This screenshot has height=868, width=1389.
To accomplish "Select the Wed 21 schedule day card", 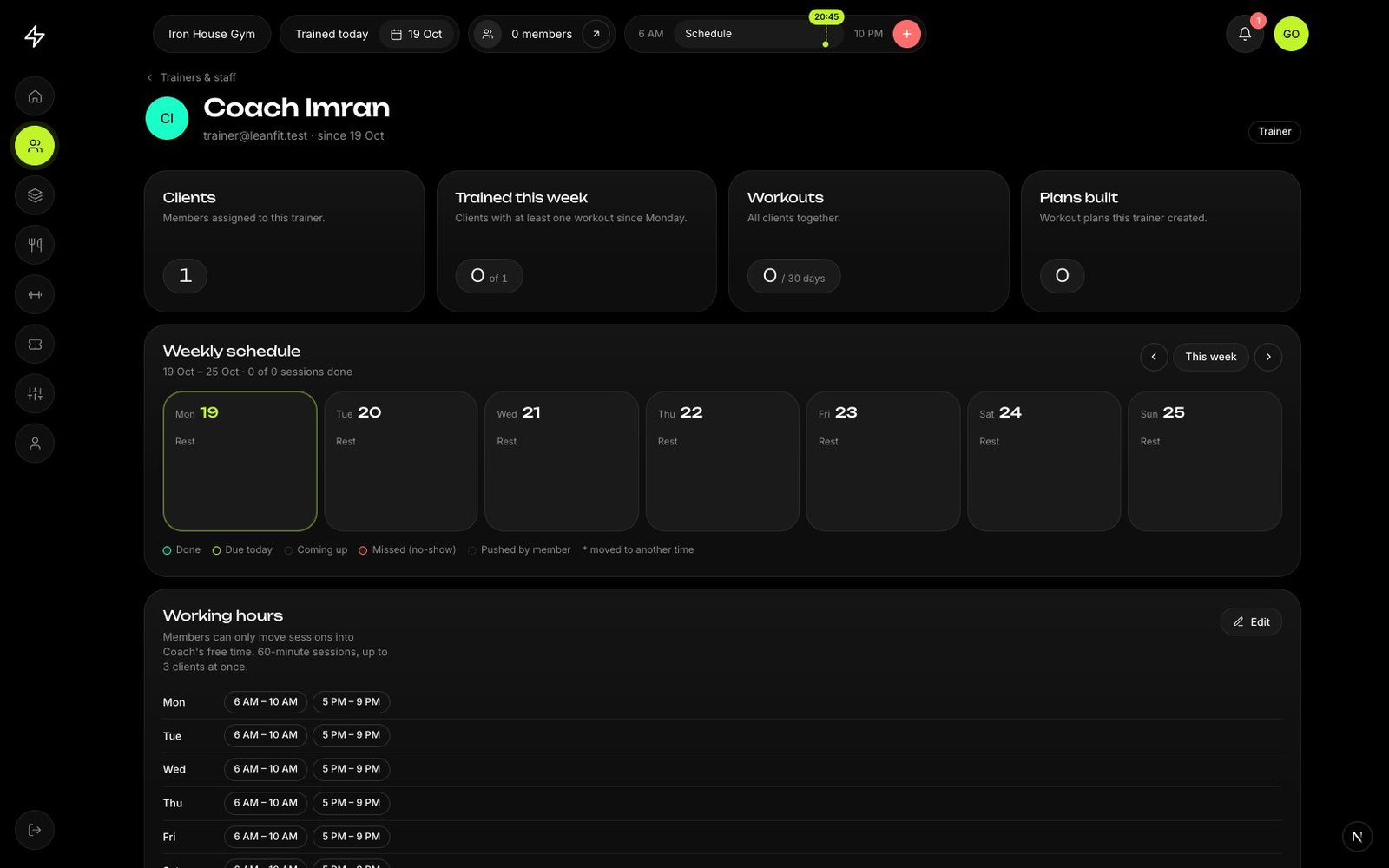I will point(562,461).
